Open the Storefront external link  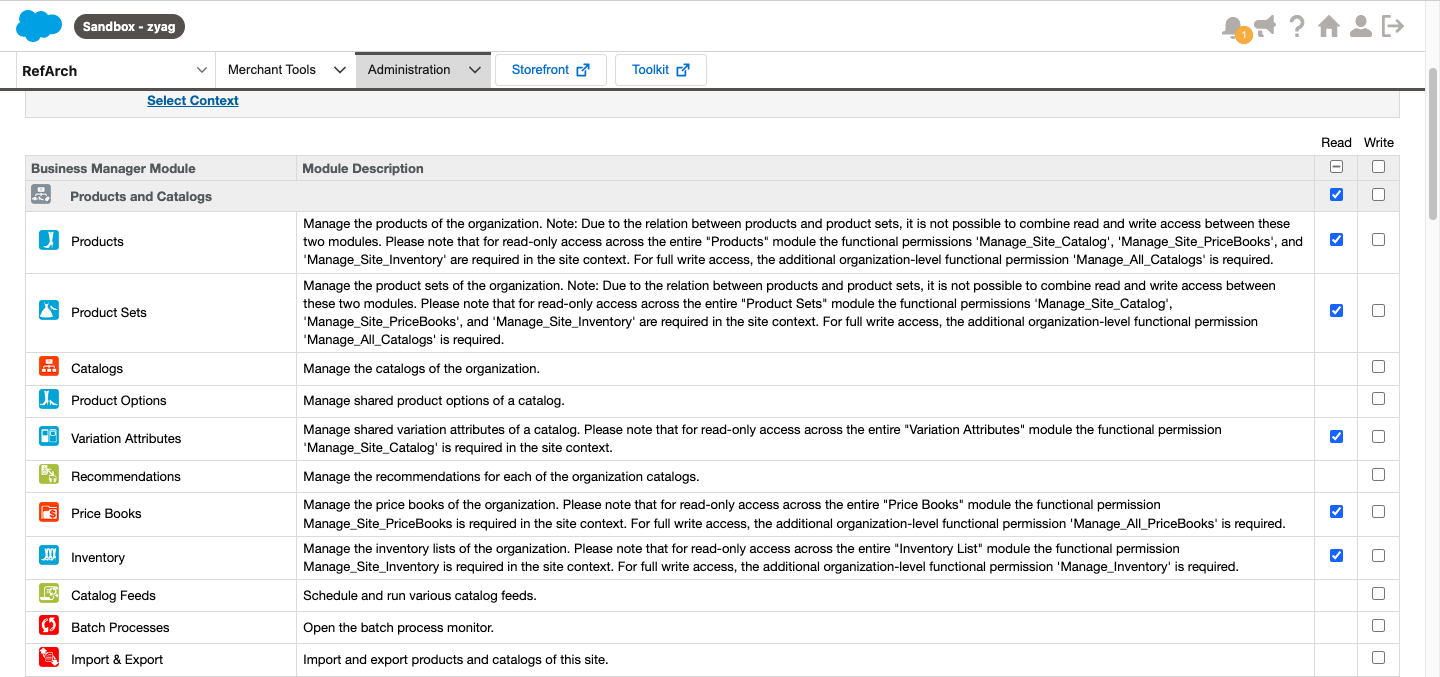coord(550,70)
